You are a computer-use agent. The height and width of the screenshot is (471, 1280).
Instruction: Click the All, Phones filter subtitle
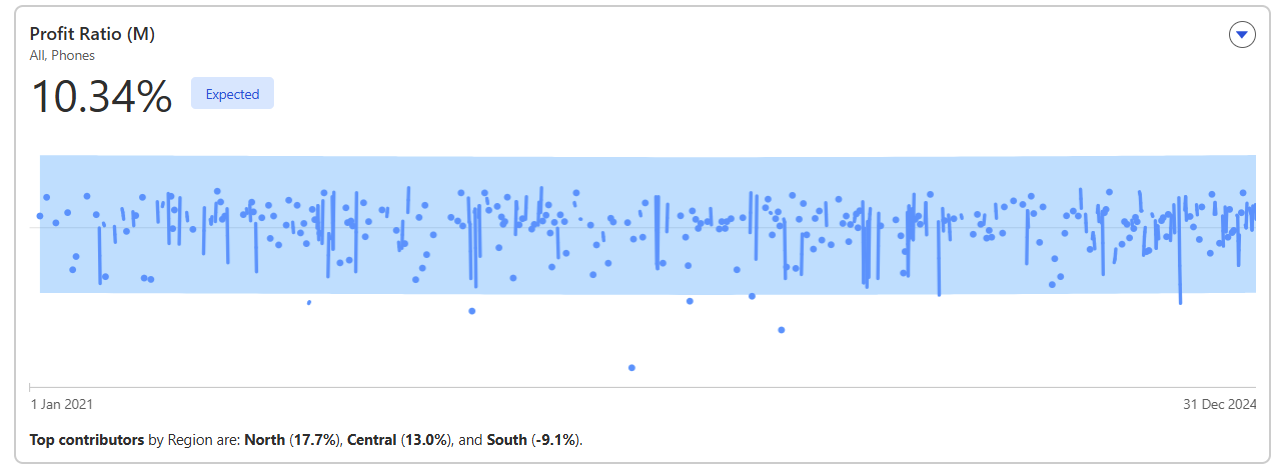[x=62, y=55]
